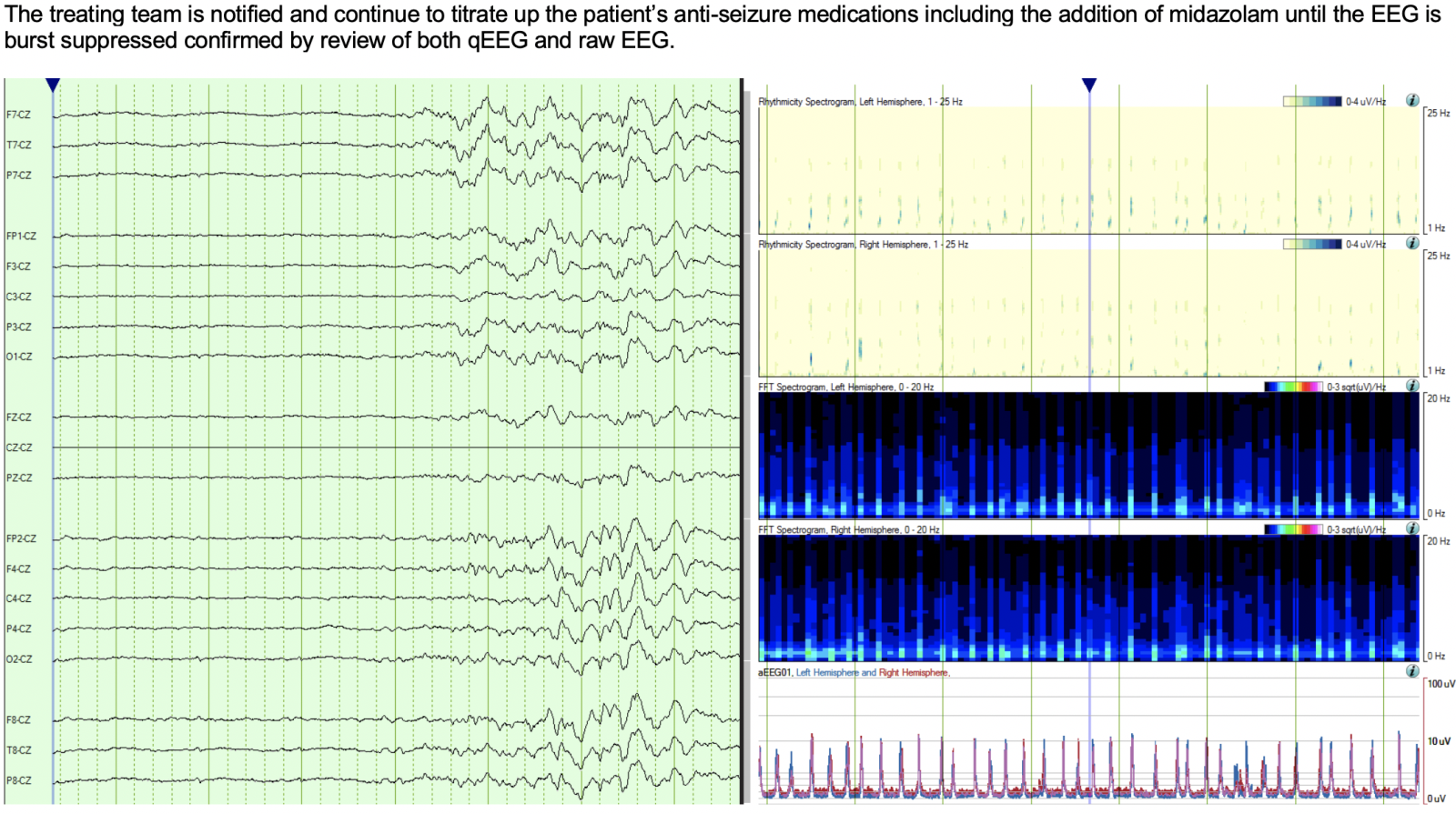Viewport: 1456px width, 814px height.
Task: Select the time cursor triangle above qEEG trends
Action: (1088, 85)
